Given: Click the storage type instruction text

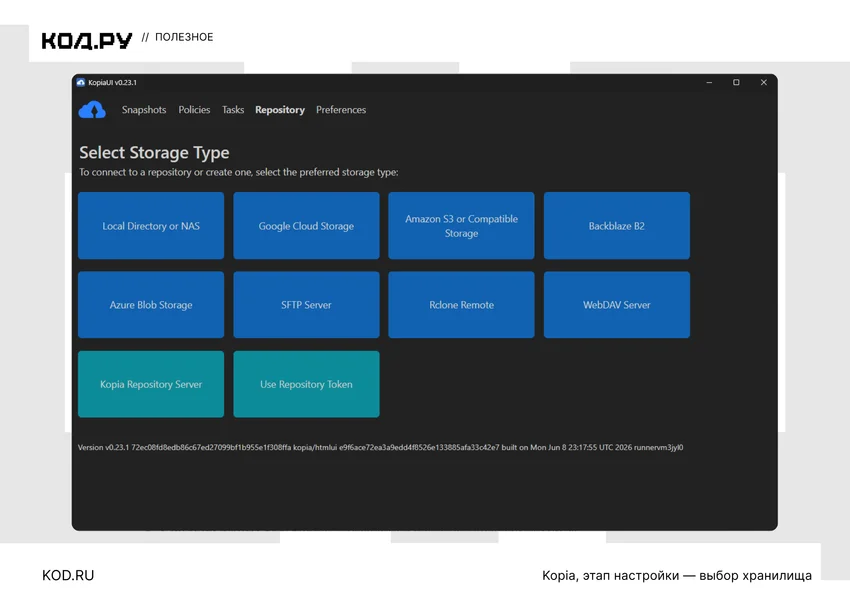Looking at the screenshot, I should pos(239,172).
